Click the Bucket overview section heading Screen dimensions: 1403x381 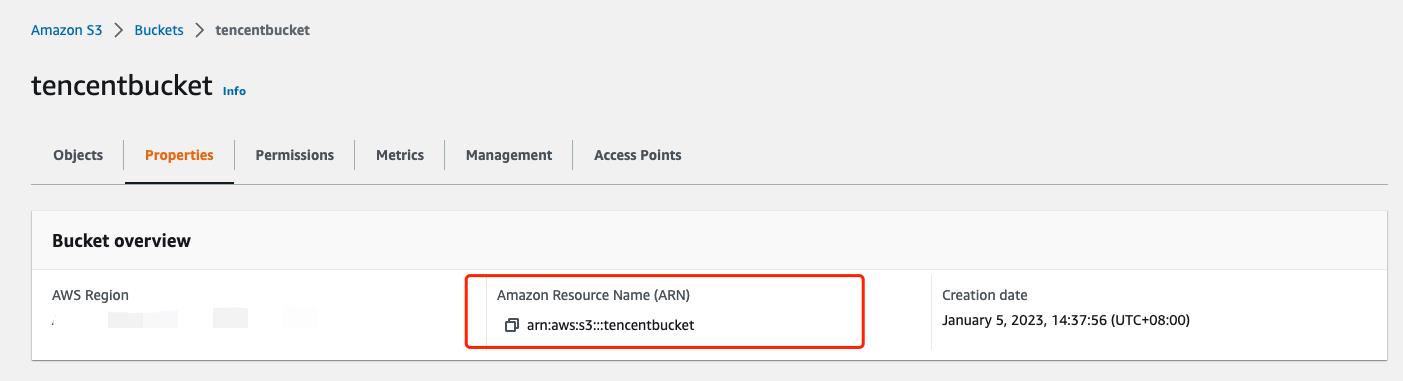(x=121, y=241)
